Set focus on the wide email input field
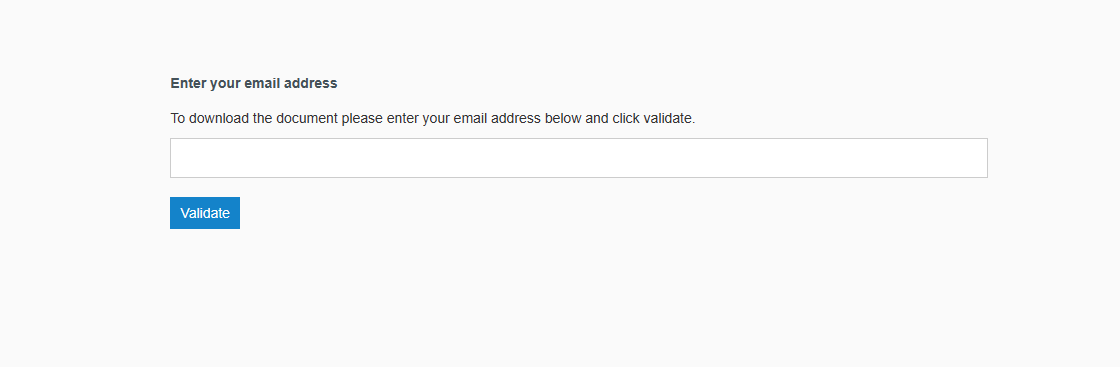The width and height of the screenshot is (1120, 367). [x=579, y=158]
